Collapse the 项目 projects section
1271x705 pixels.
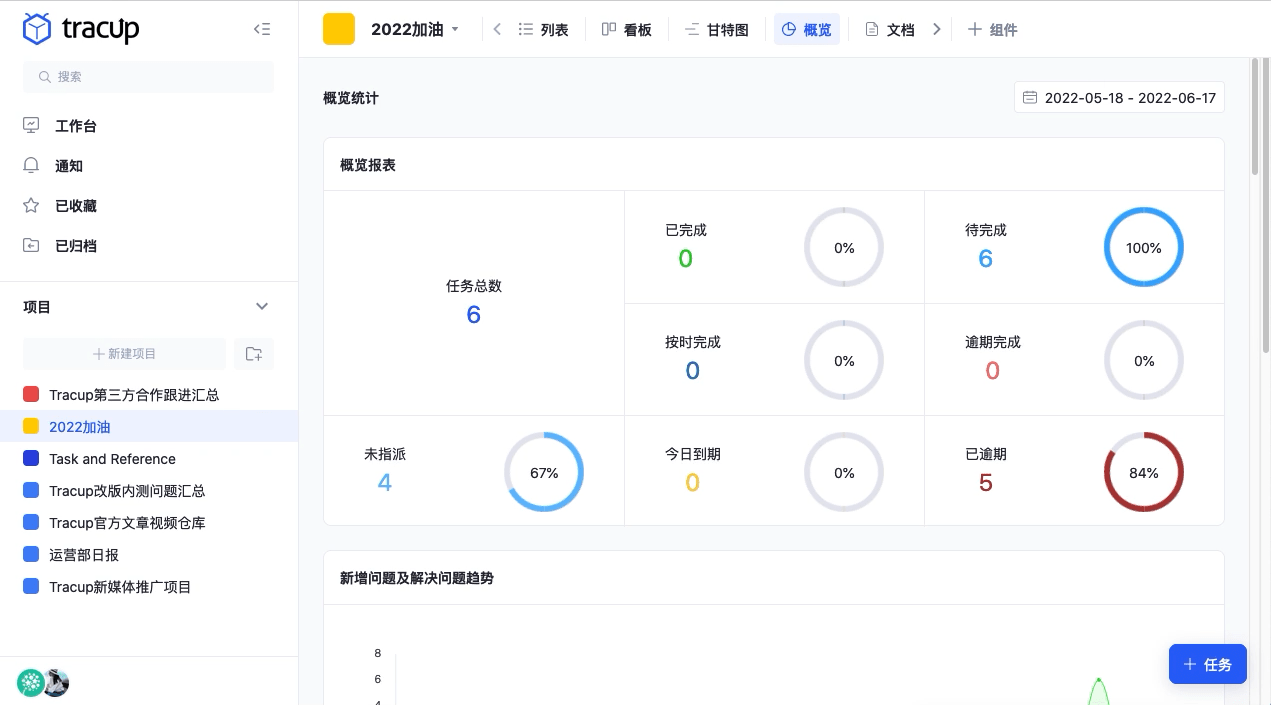pos(262,306)
